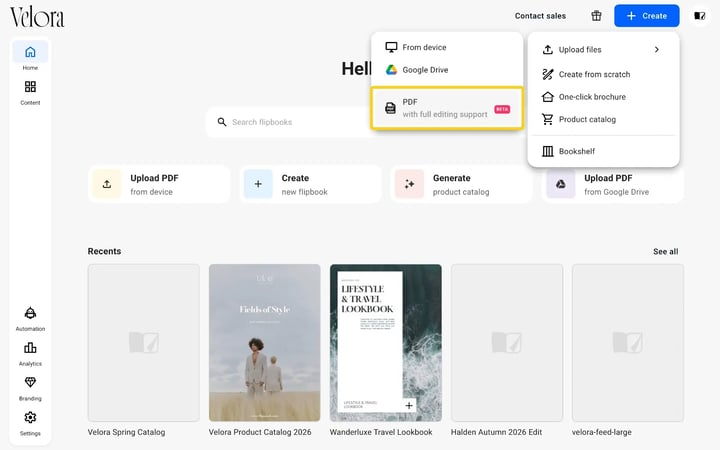This screenshot has height=450, width=720.
Task: Click Halden Autumn 2026 Edit title text
Action: (x=496, y=432)
